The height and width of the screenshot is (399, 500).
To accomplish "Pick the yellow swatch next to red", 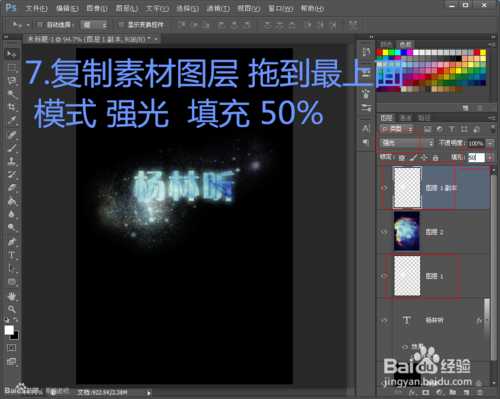I will pos(385,52).
